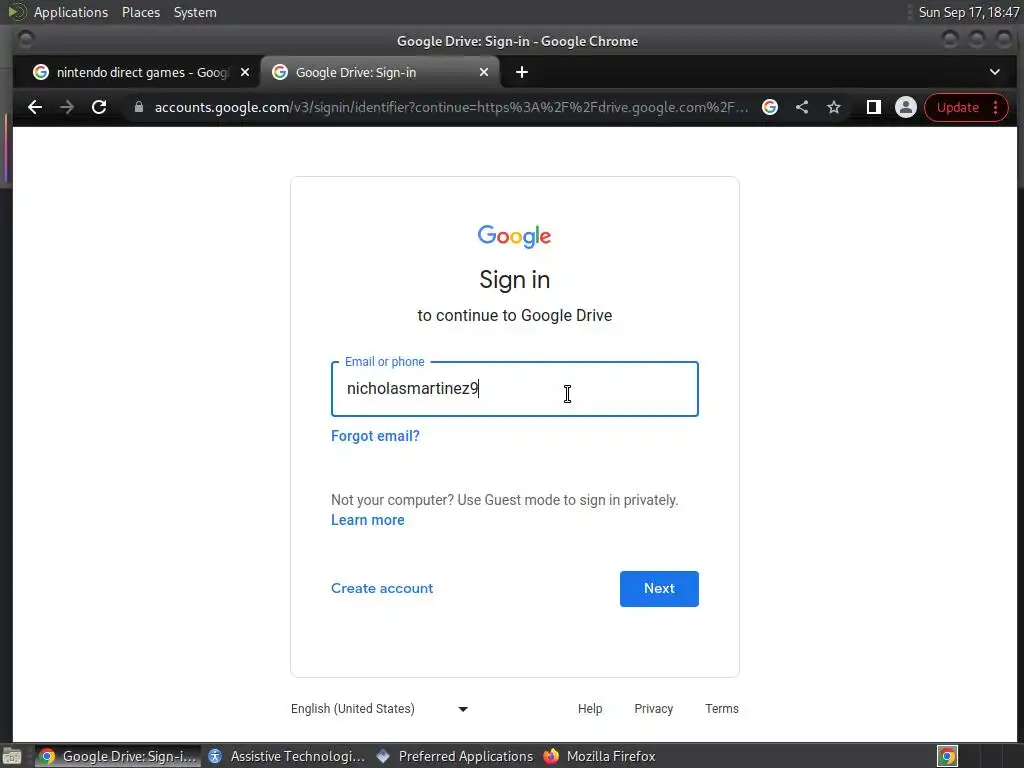1024x768 pixels.
Task: Share this page via the share icon
Action: (802, 107)
